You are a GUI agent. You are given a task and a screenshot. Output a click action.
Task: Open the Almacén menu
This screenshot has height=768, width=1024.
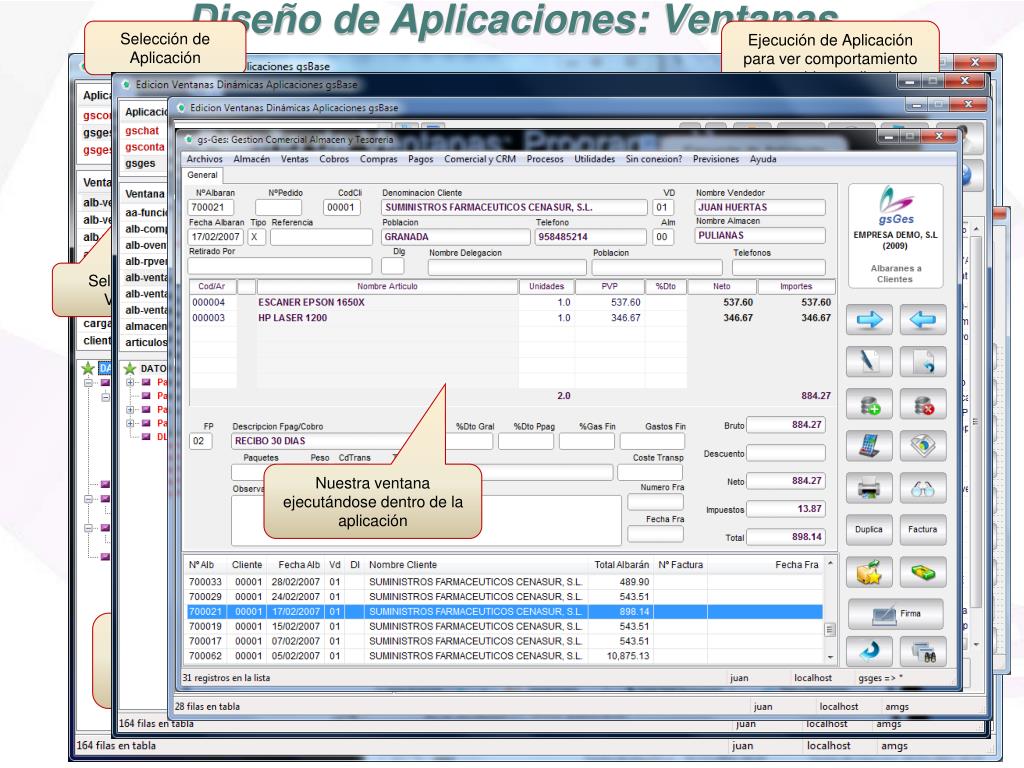[x=251, y=159]
